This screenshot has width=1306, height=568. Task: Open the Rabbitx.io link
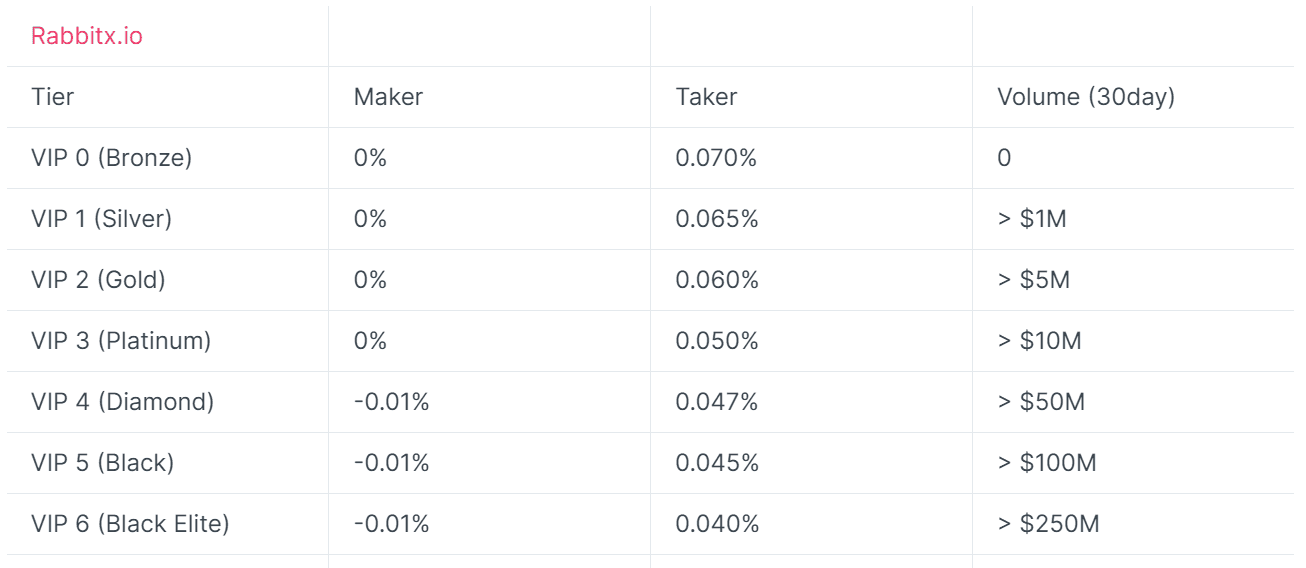[x=87, y=36]
